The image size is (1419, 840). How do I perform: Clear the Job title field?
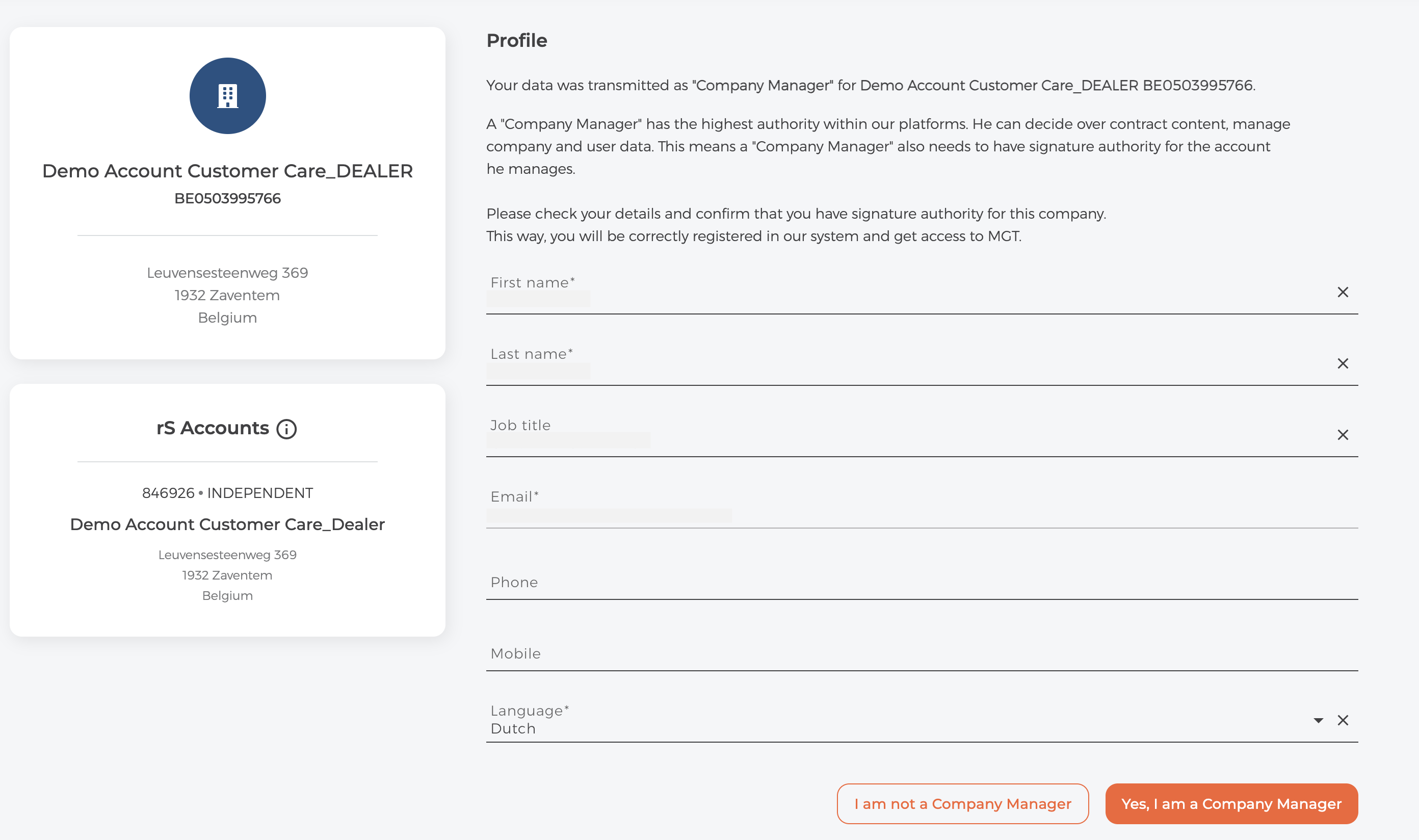coord(1343,435)
